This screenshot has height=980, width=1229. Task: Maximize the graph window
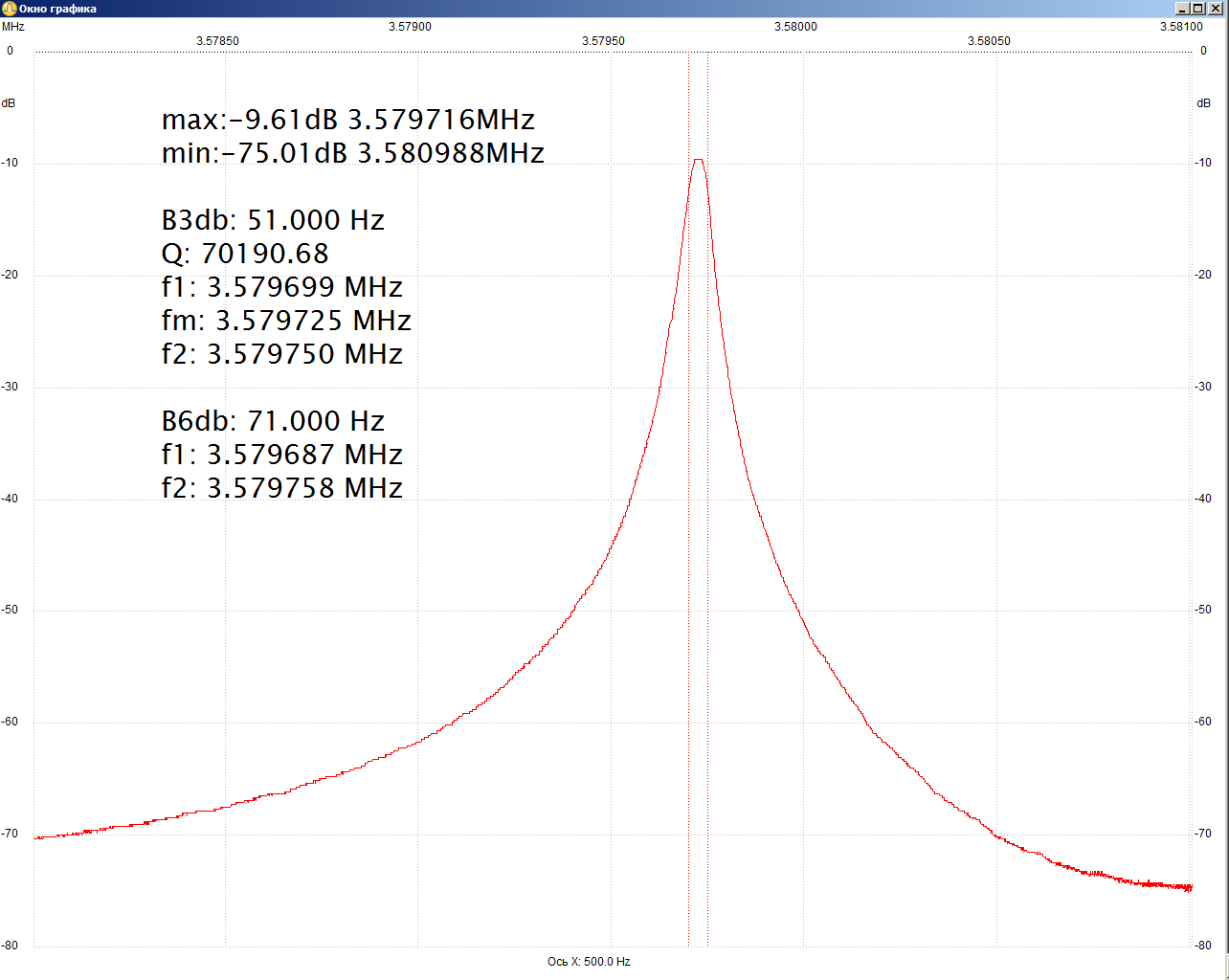pos(1198,9)
